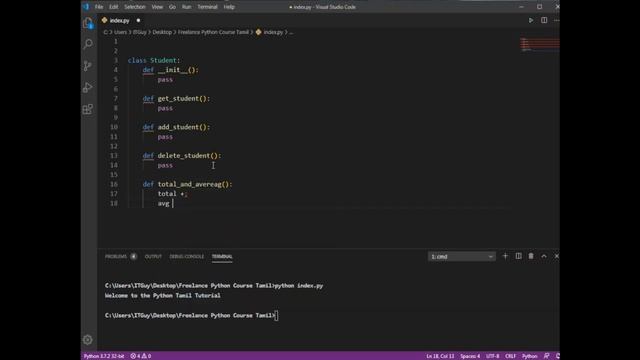640x360 pixels.
Task: Open the Search view in activity bar
Action: (88, 44)
